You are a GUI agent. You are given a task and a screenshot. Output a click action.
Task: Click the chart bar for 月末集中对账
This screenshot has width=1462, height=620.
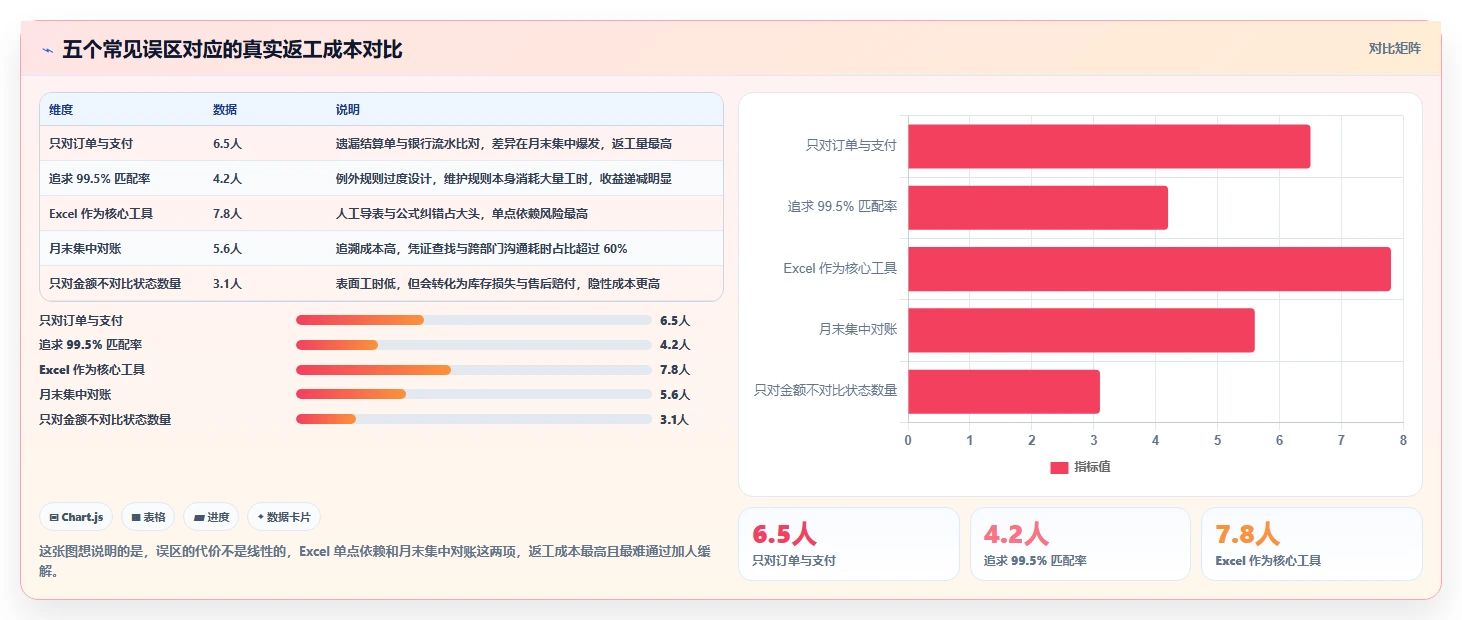click(x=1081, y=330)
